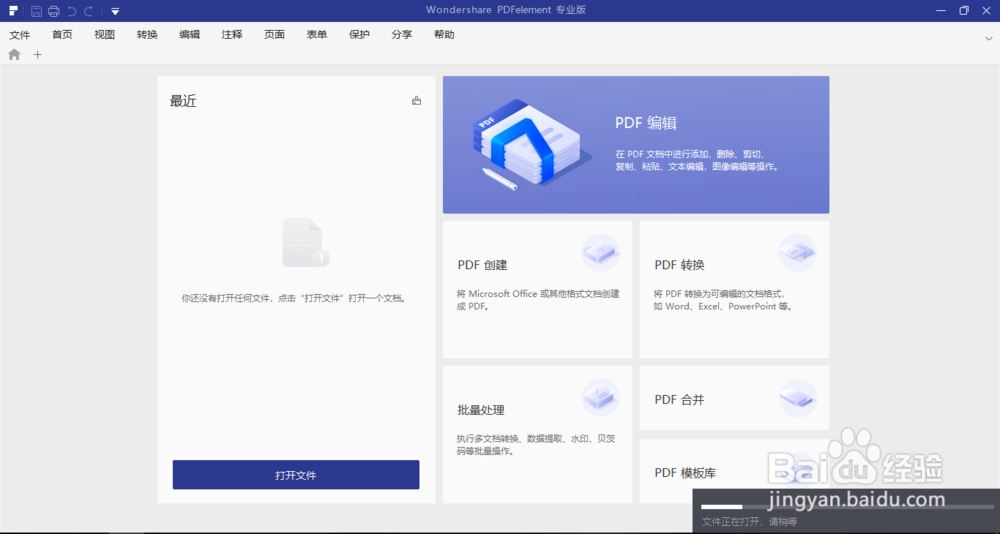The height and width of the screenshot is (534, 1000).
Task: Add a new tab with plus icon
Action: click(x=38, y=55)
